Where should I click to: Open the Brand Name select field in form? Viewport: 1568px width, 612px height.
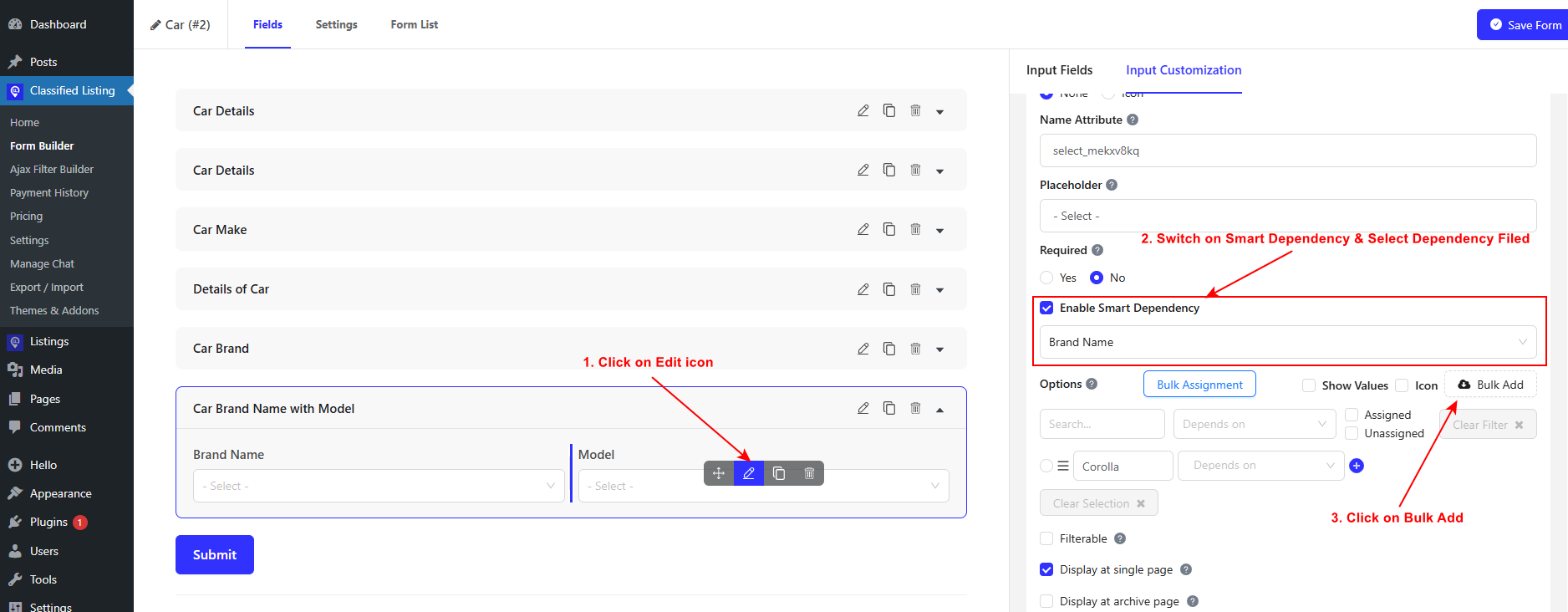[x=379, y=486]
